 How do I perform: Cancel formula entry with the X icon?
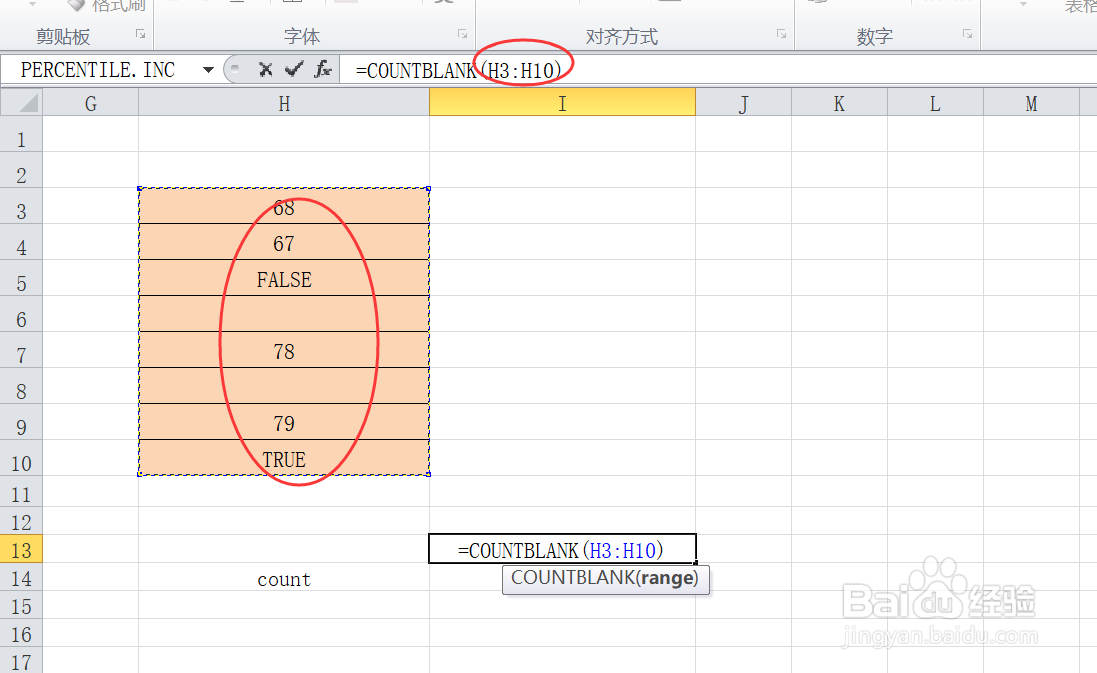pyautogui.click(x=264, y=69)
